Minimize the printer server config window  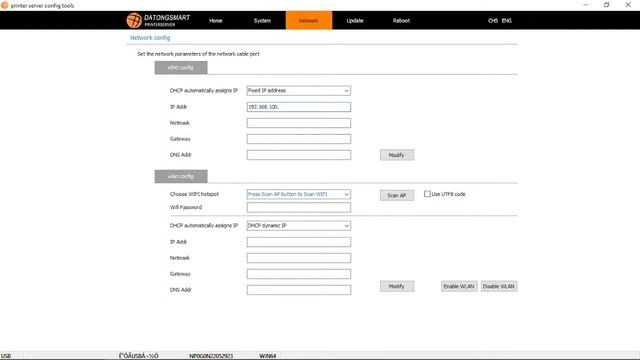point(586,5)
